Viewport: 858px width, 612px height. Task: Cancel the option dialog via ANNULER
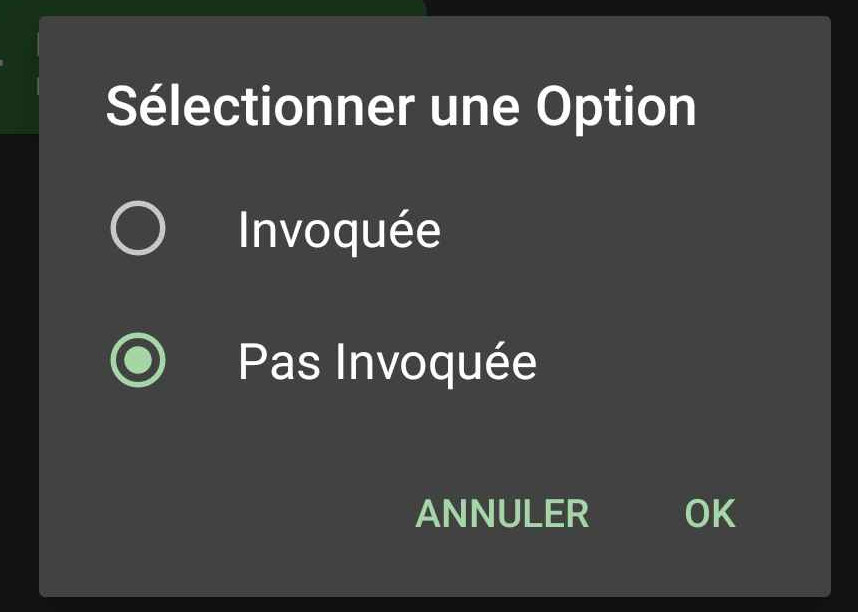coord(502,514)
